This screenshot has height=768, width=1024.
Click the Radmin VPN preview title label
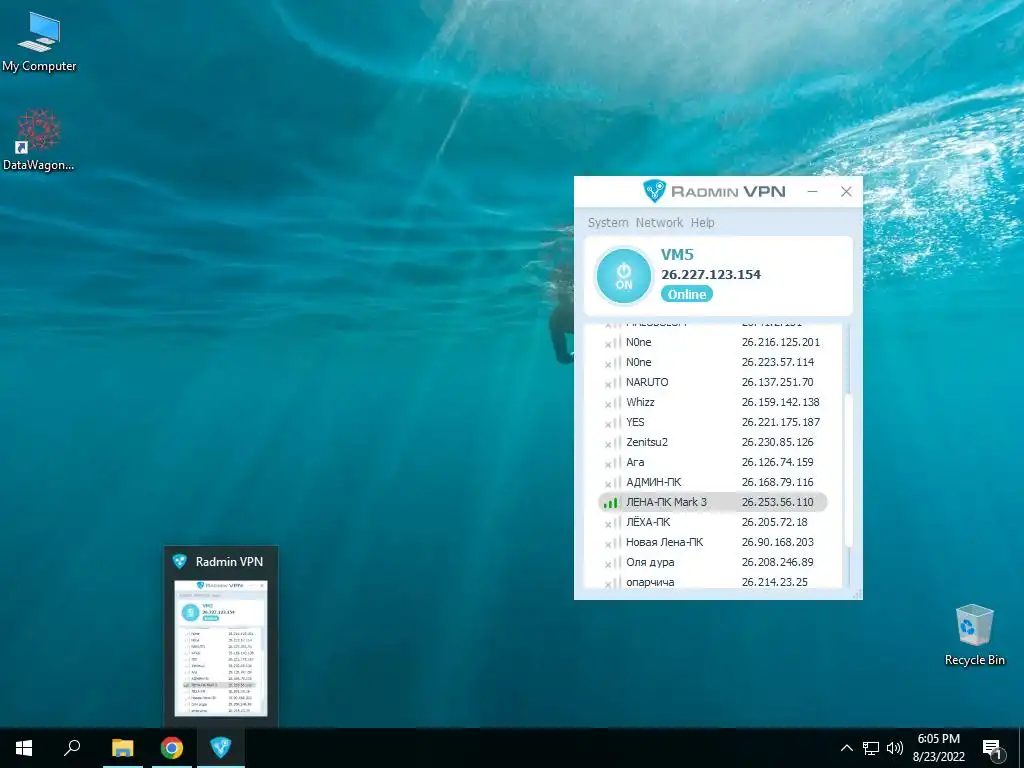coord(229,562)
